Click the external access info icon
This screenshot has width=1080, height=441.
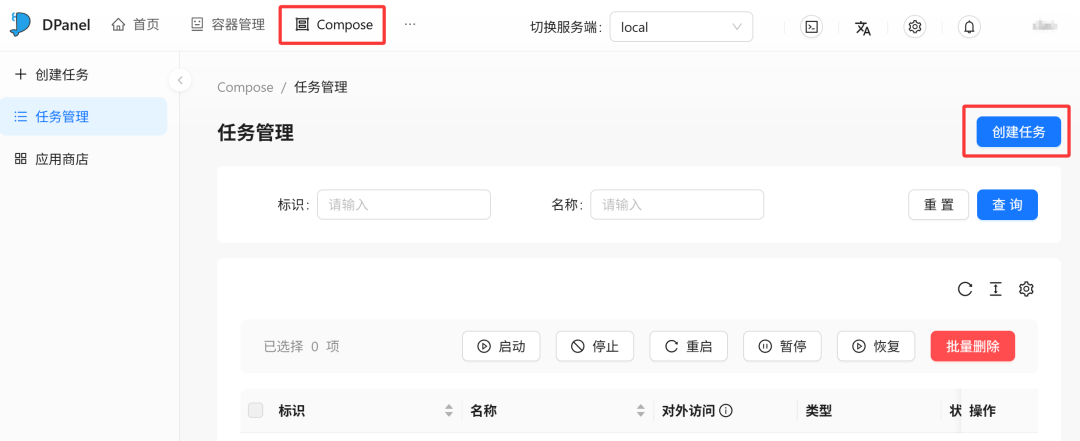click(x=727, y=411)
